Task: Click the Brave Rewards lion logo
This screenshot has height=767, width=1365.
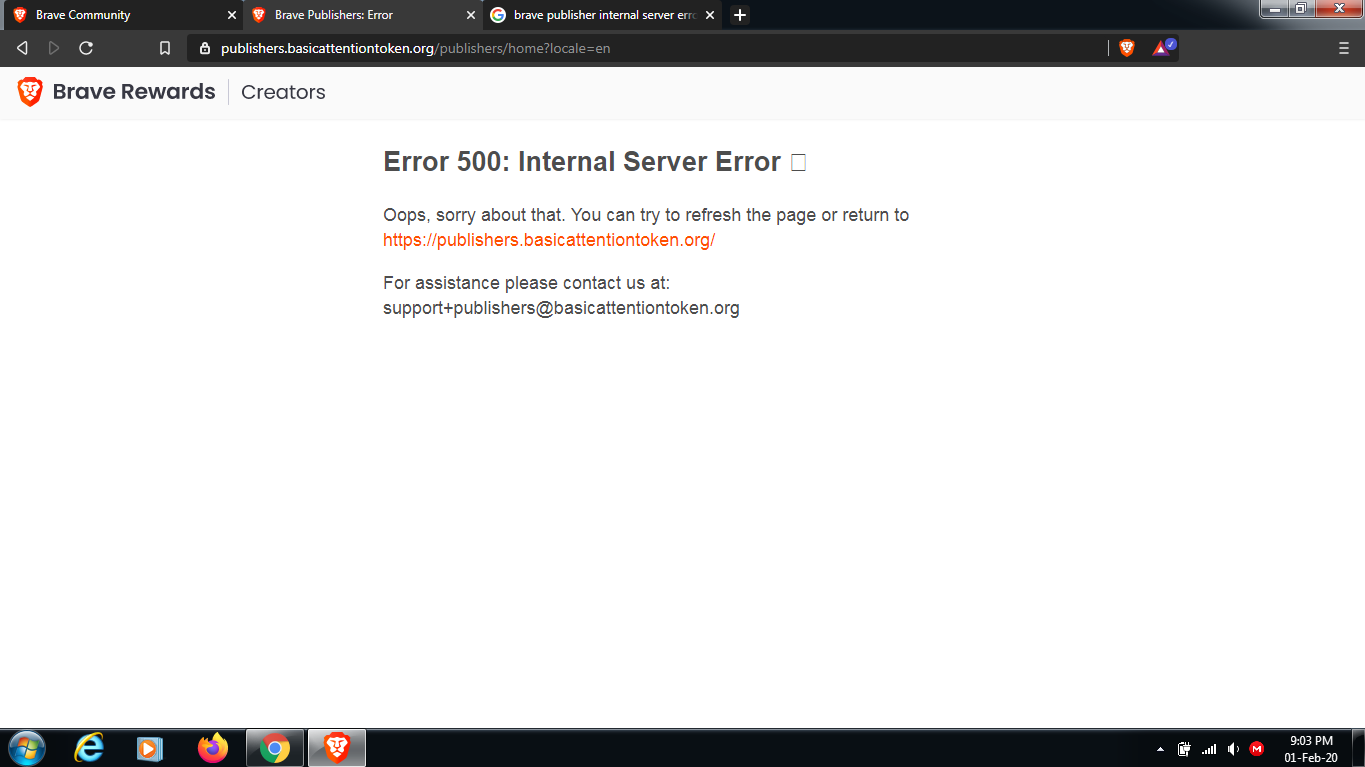Action: click(x=30, y=92)
